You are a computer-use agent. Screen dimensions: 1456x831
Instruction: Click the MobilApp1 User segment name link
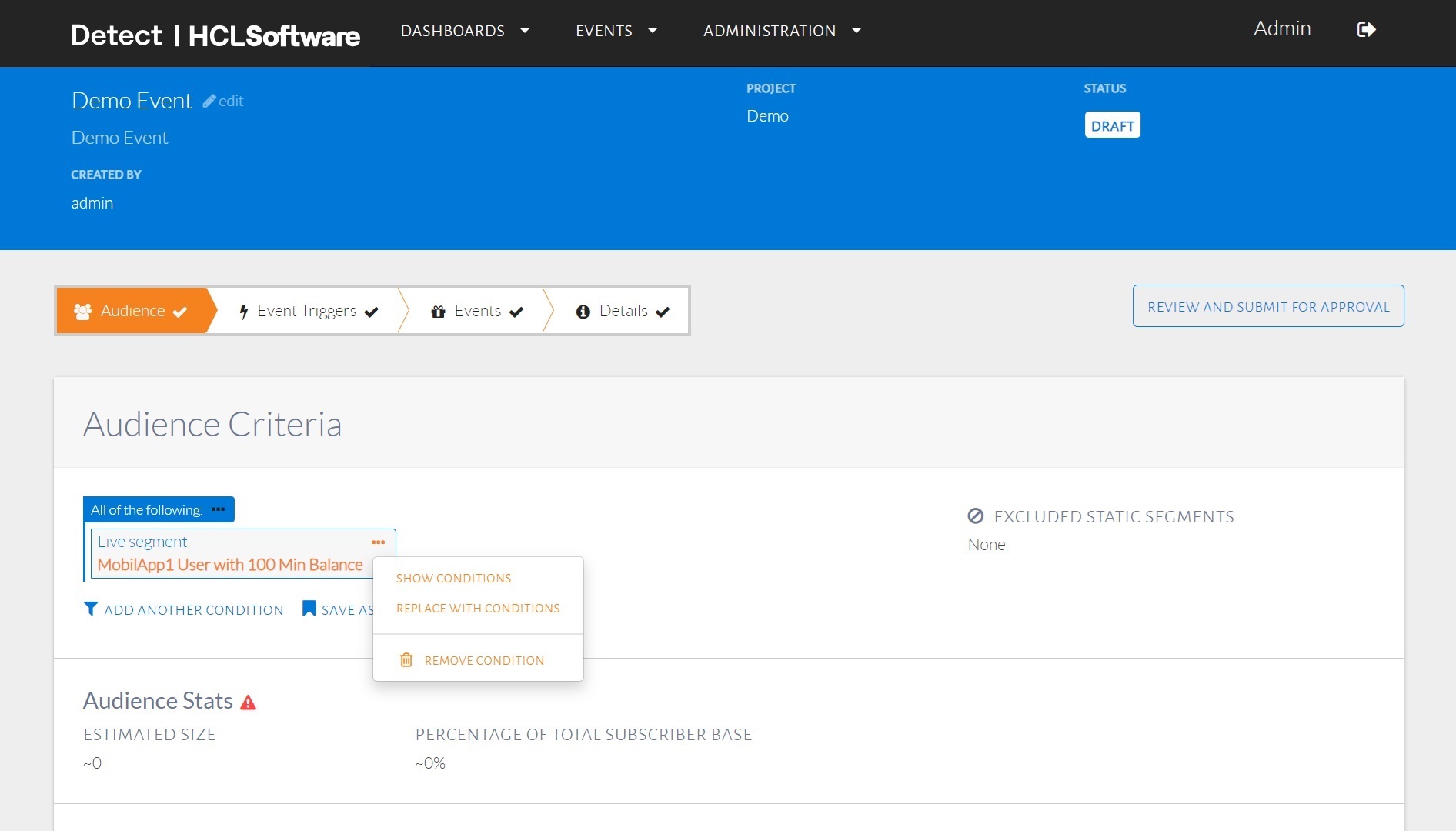point(230,565)
